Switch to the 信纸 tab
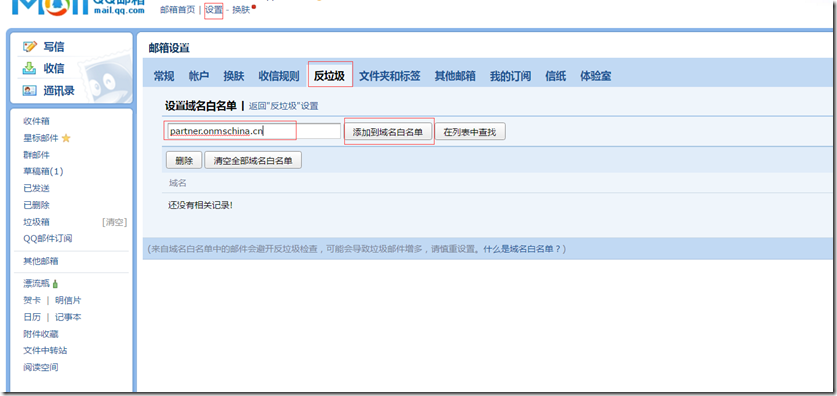 (x=556, y=76)
